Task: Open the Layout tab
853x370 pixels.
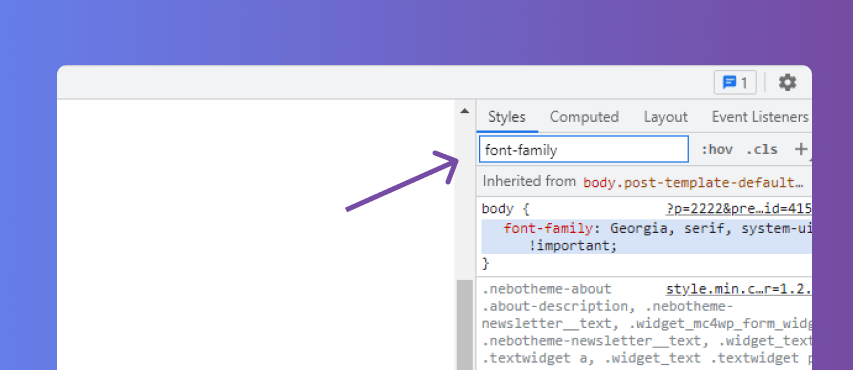Action: pyautogui.click(x=666, y=117)
